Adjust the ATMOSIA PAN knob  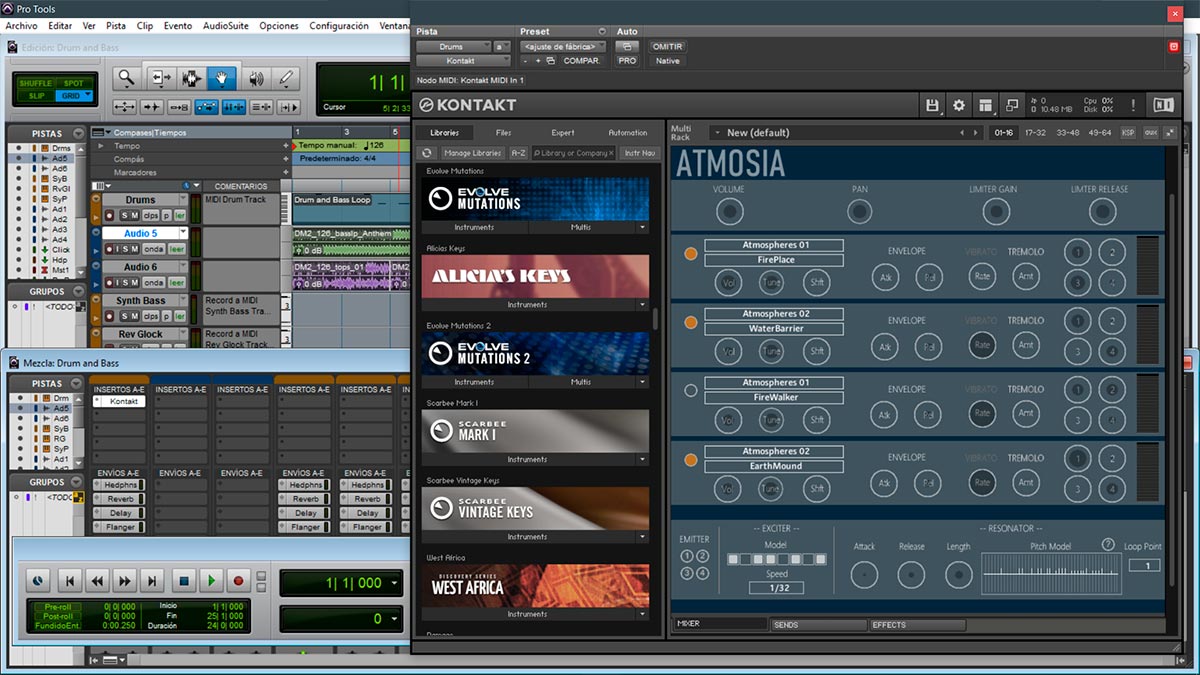859,211
